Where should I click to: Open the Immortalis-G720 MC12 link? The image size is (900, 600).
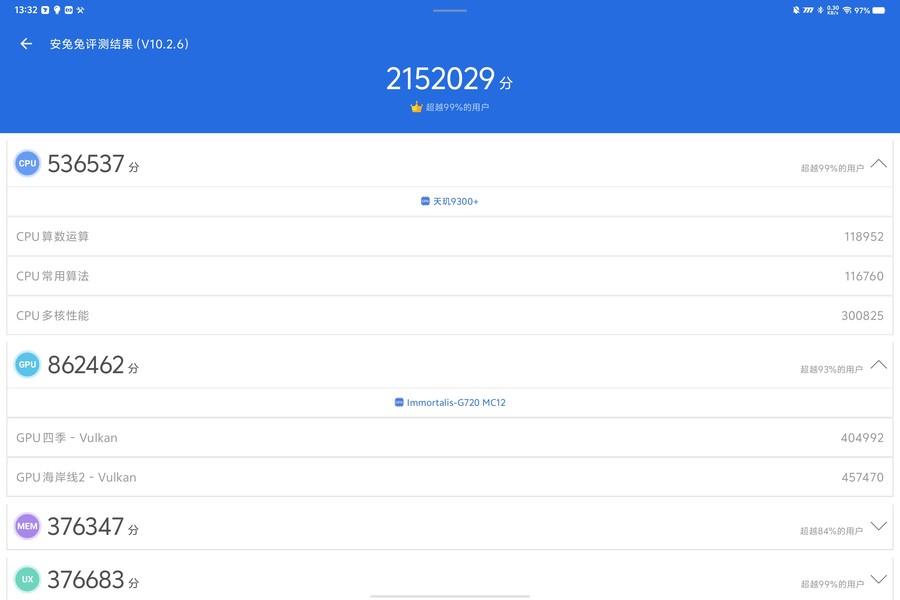pos(450,403)
